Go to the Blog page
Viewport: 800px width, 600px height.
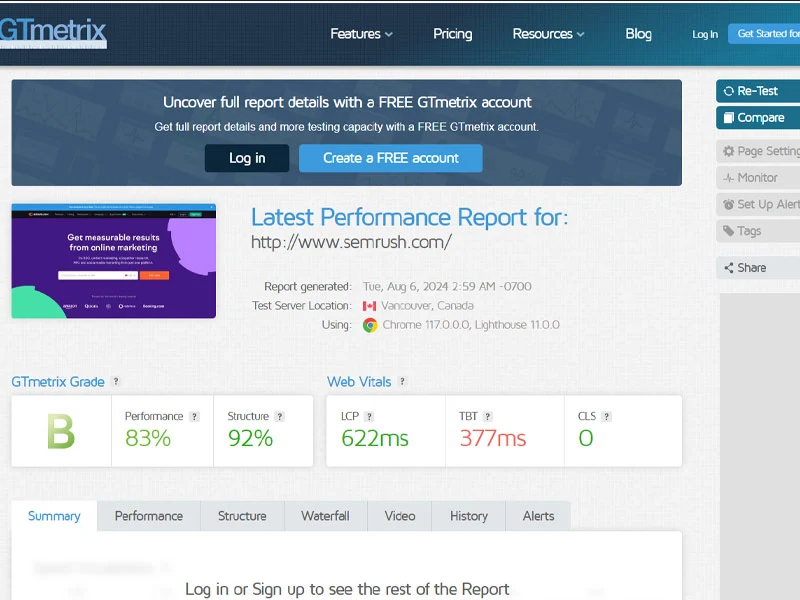pyautogui.click(x=638, y=34)
